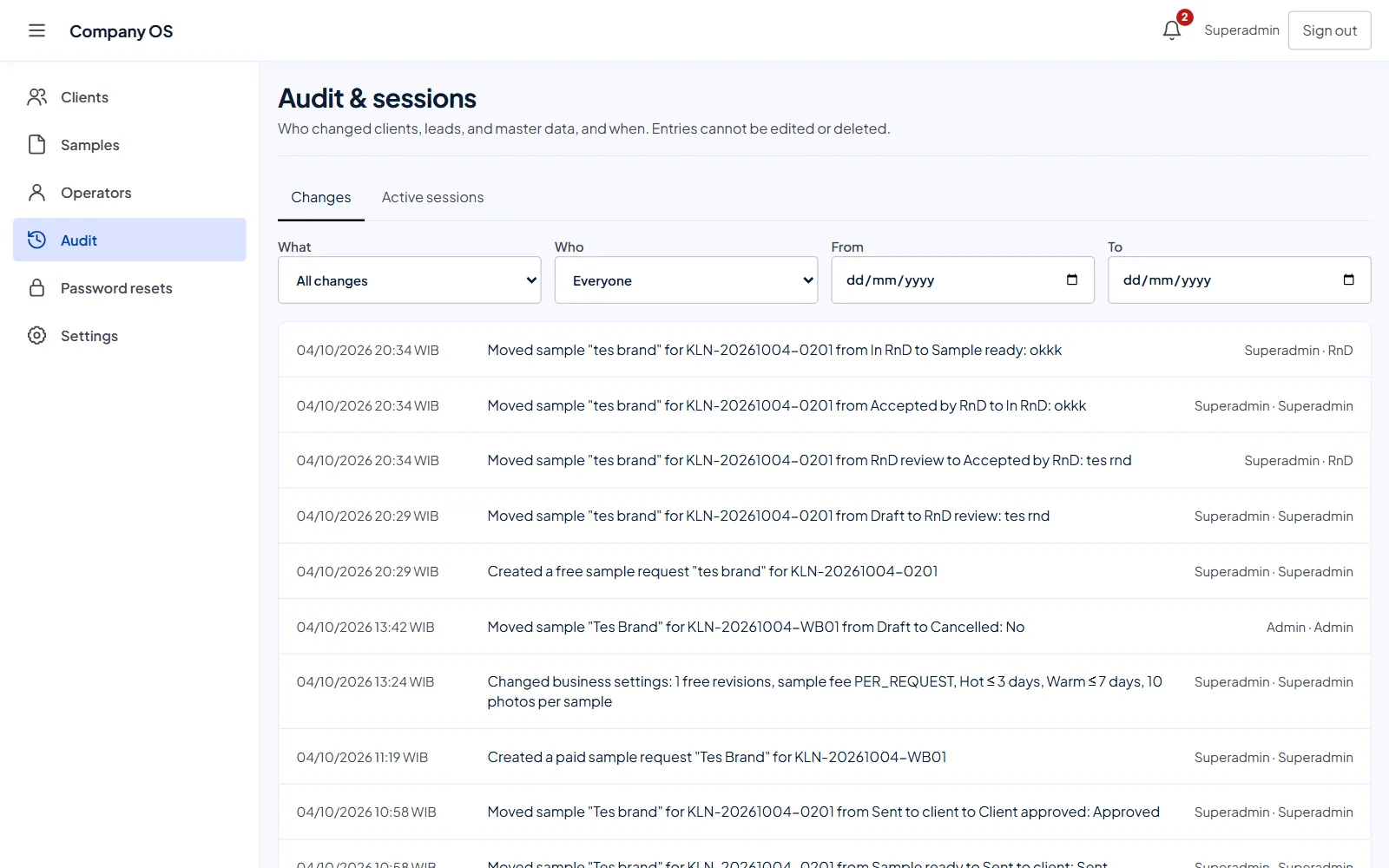Screen dimensions: 1389x868
Task: Click the From date input field
Action: coord(962,280)
